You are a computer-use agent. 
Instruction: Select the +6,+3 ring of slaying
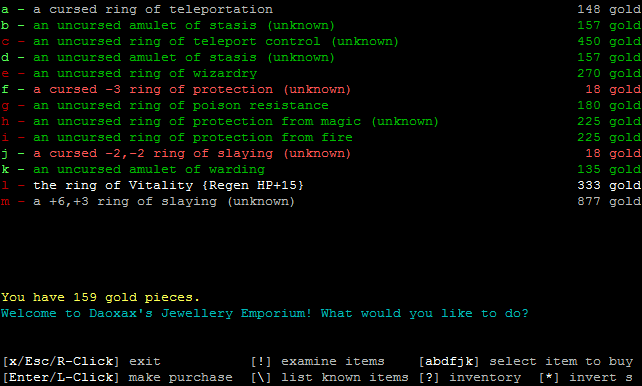[x=321, y=201]
